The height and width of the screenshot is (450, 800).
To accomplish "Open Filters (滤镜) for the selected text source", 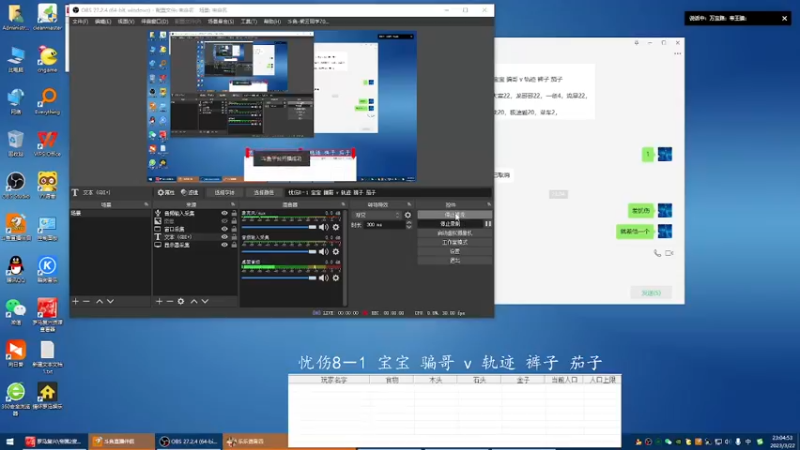I will 190,192.
